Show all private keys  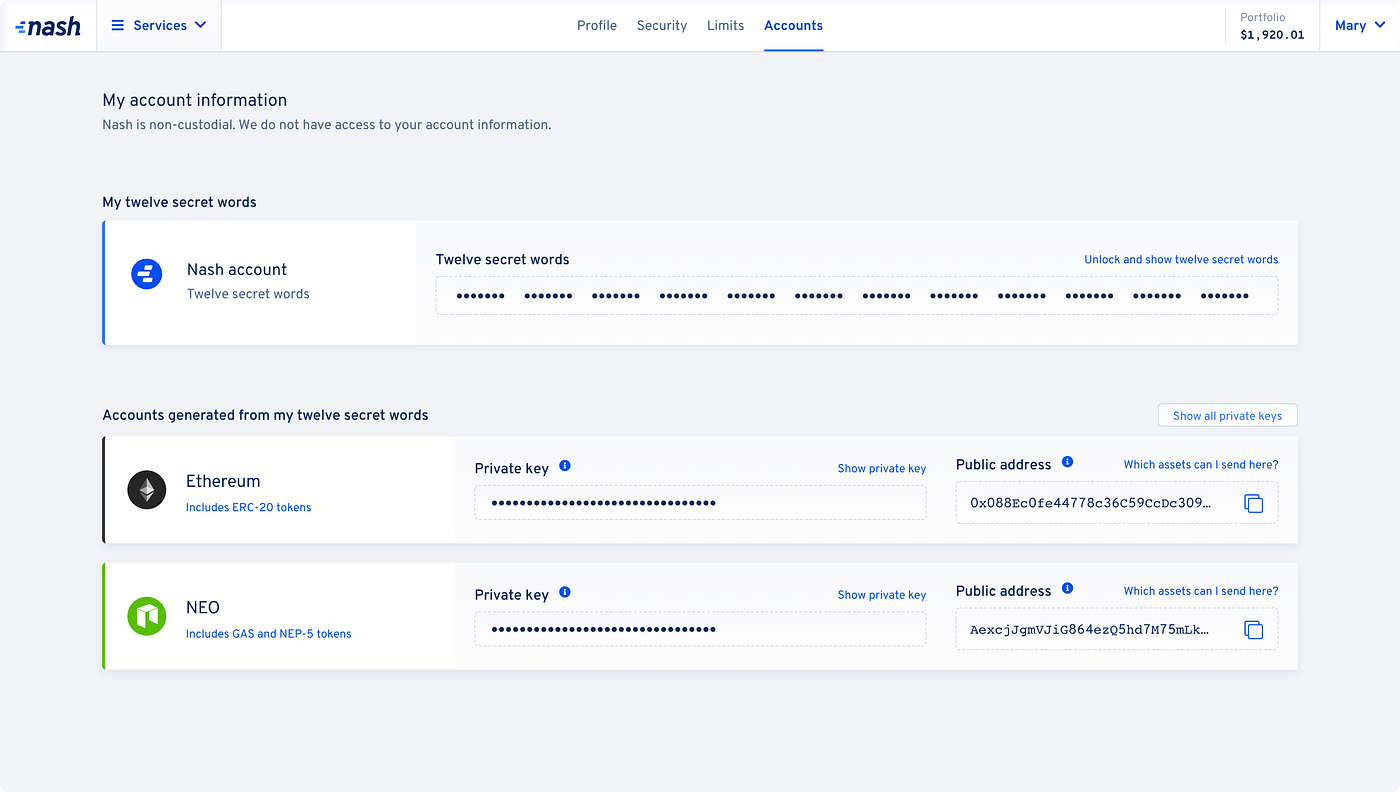(x=1227, y=415)
